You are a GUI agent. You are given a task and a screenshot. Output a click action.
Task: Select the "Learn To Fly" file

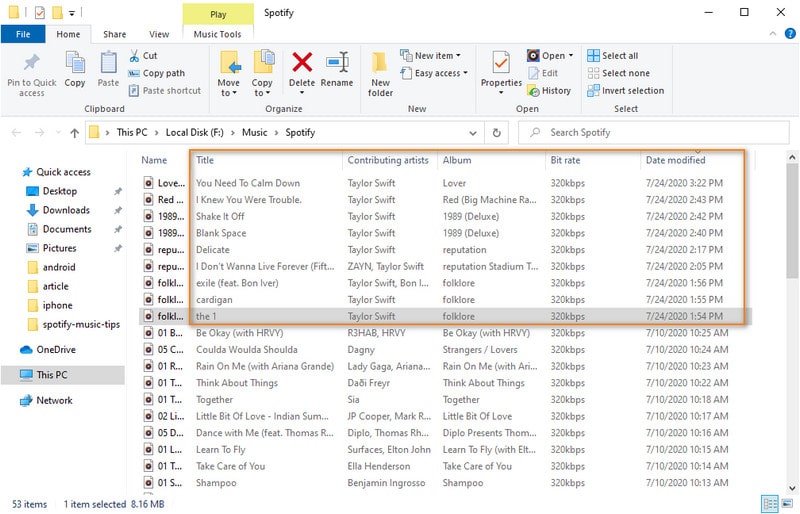pyautogui.click(x=445, y=450)
